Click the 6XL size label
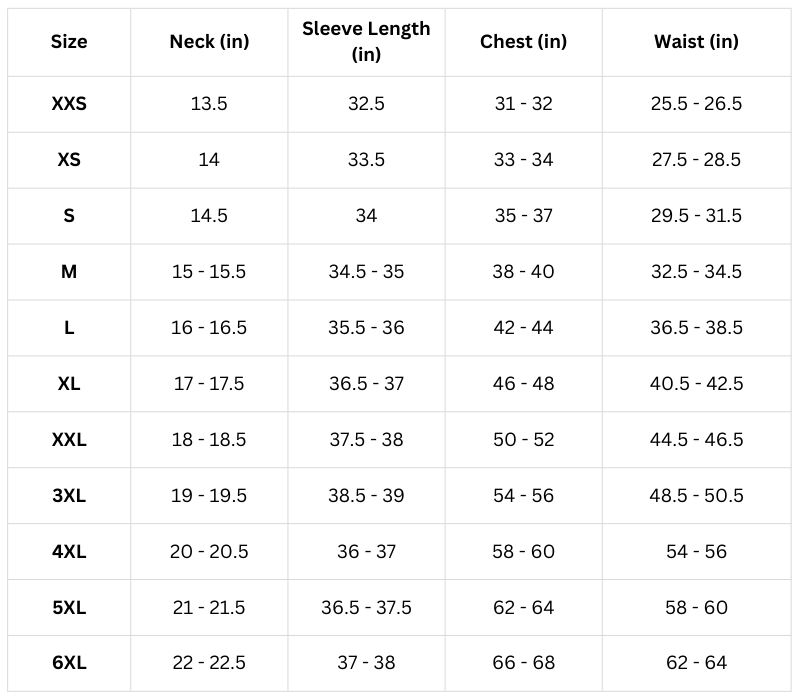This screenshot has height=700, width=800. click(x=69, y=663)
